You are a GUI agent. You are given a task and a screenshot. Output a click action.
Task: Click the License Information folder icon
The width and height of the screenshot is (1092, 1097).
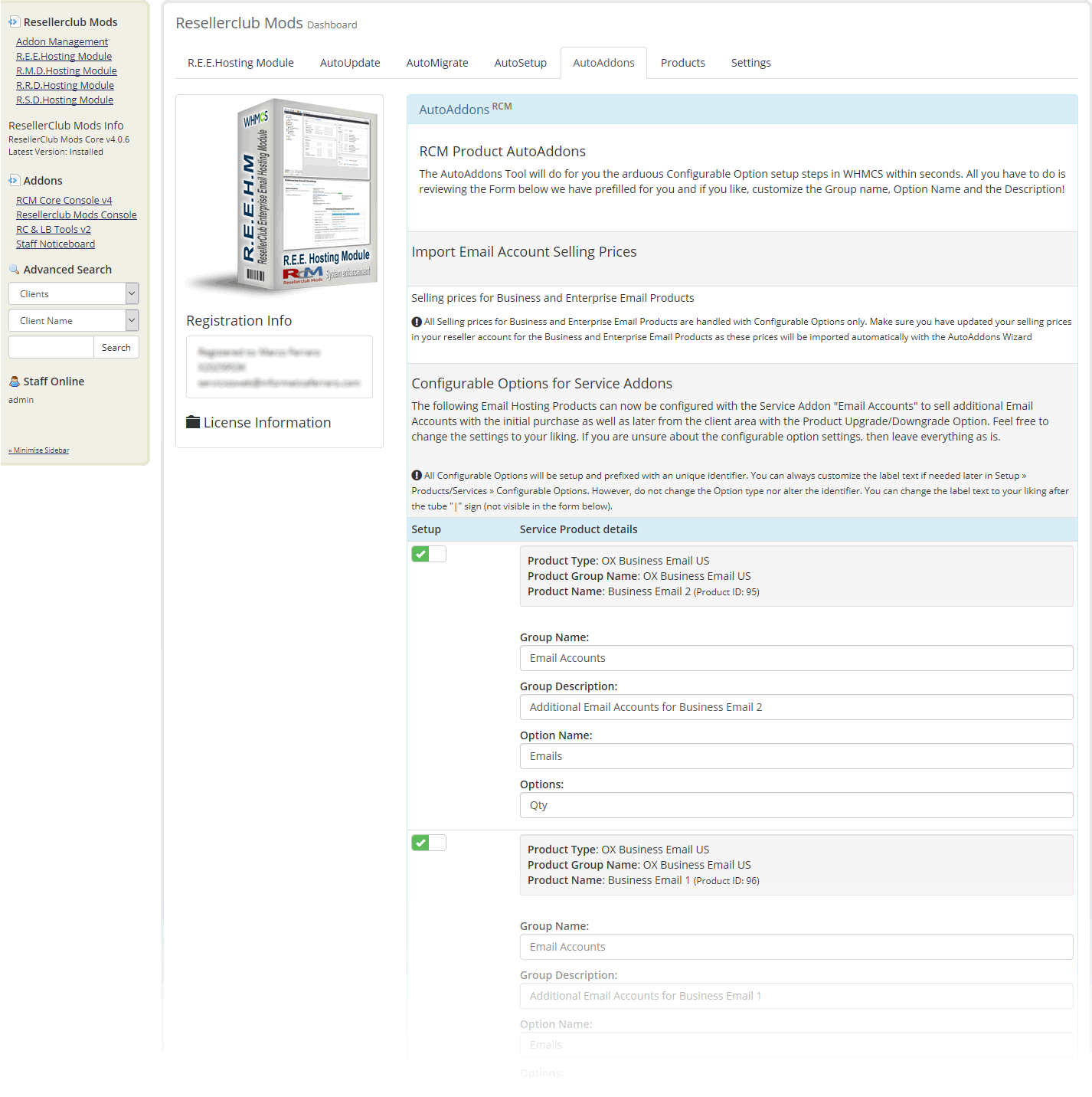click(193, 422)
